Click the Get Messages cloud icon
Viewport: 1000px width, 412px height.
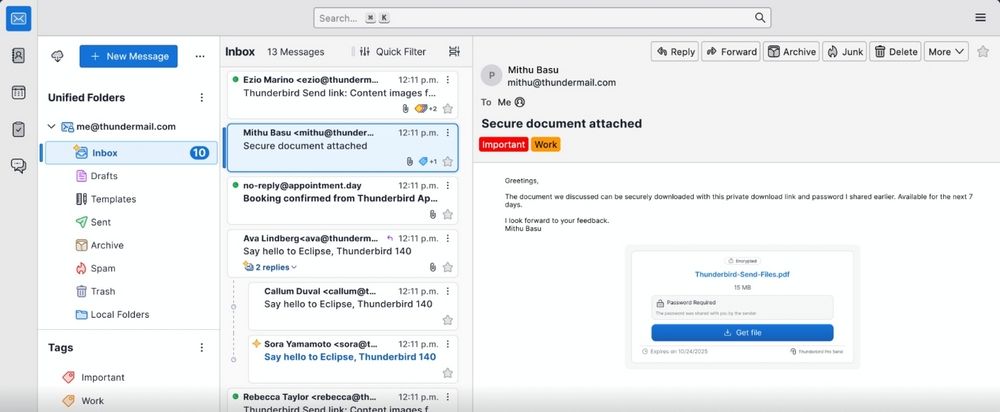[x=57, y=56]
